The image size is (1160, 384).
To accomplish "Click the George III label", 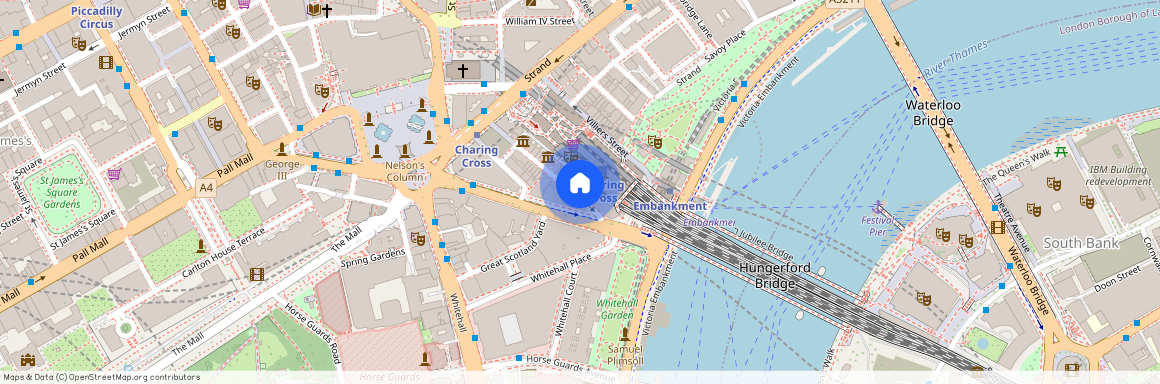I will click(x=282, y=169).
